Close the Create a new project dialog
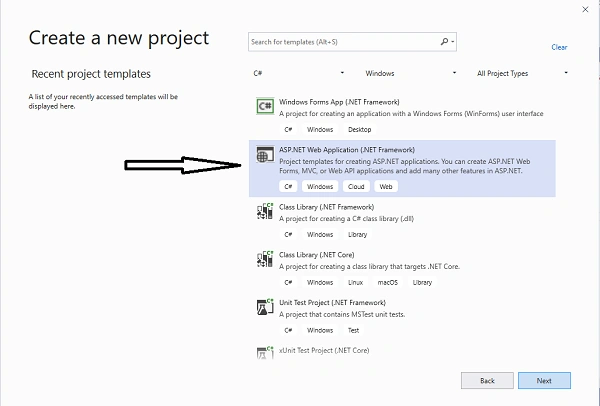600x406 pixels. (585, 10)
